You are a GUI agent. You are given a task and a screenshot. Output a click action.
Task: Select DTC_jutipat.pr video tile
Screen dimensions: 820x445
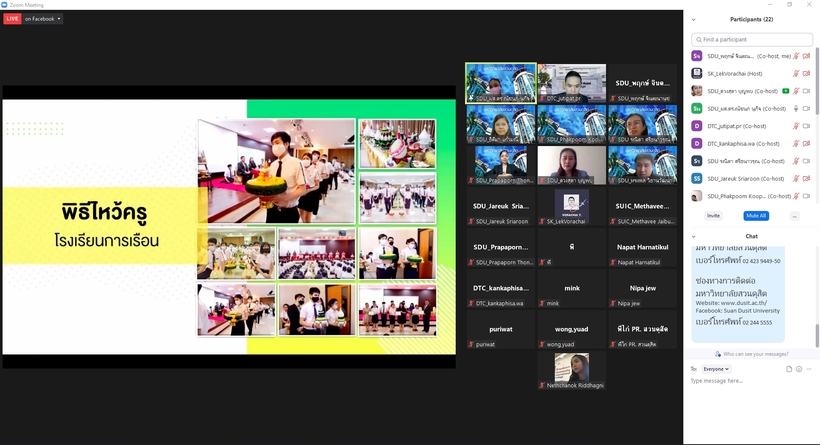click(x=572, y=83)
